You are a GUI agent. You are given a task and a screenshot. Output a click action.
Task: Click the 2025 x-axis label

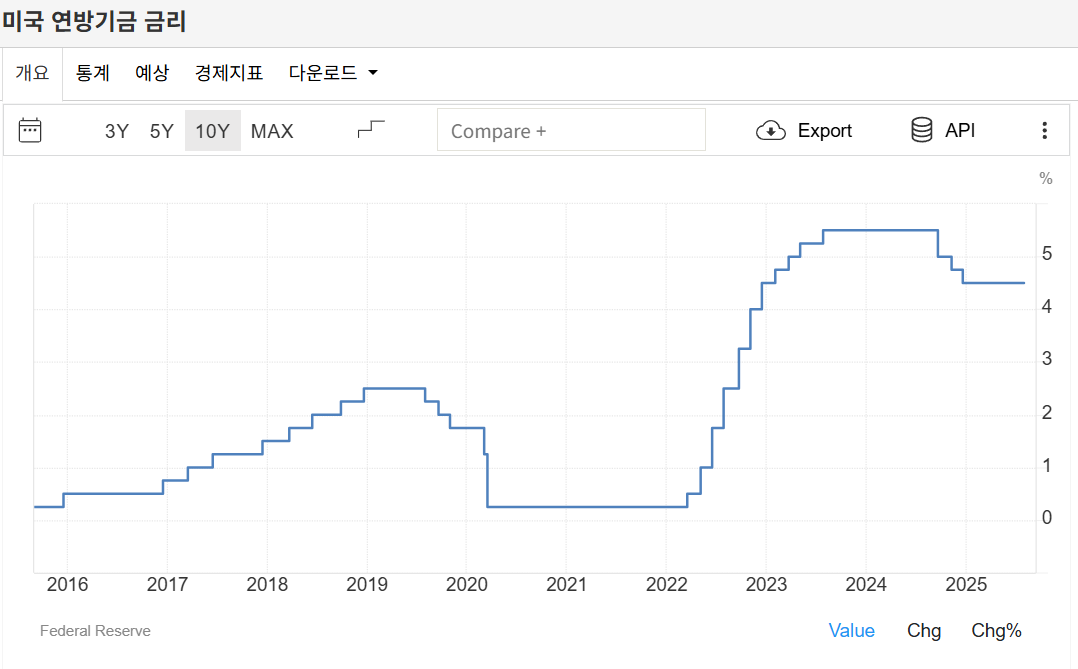[x=966, y=584]
